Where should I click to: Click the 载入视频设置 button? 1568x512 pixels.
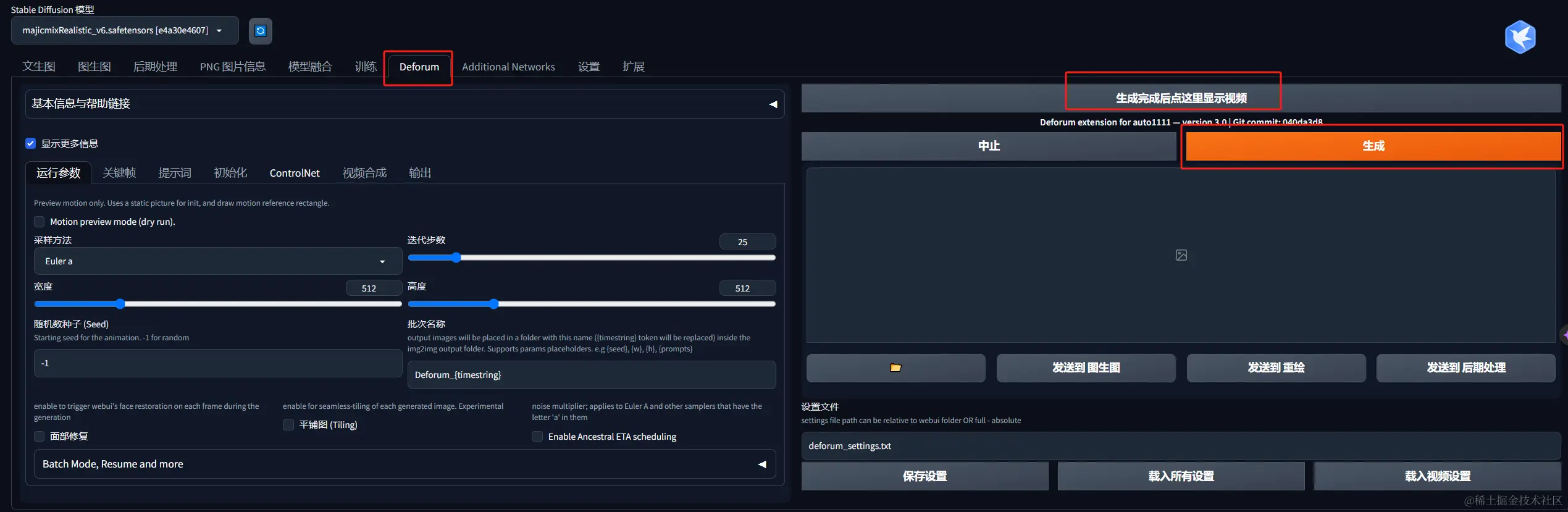click(x=1438, y=476)
